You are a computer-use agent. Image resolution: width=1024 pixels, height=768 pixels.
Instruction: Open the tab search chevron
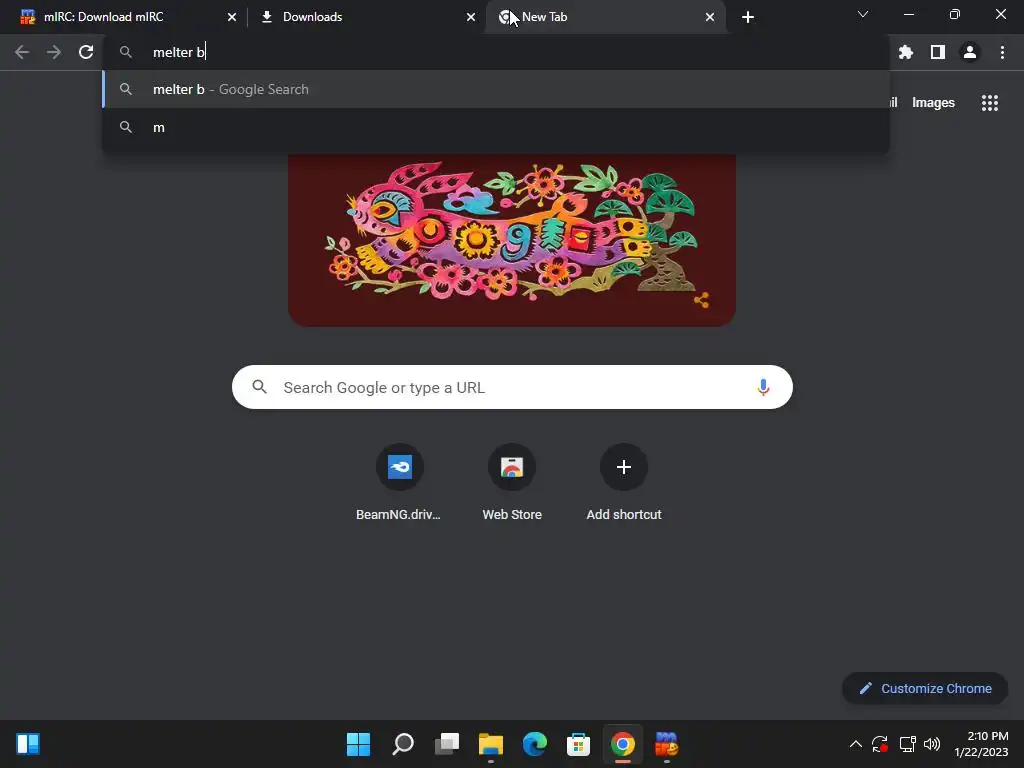(863, 14)
